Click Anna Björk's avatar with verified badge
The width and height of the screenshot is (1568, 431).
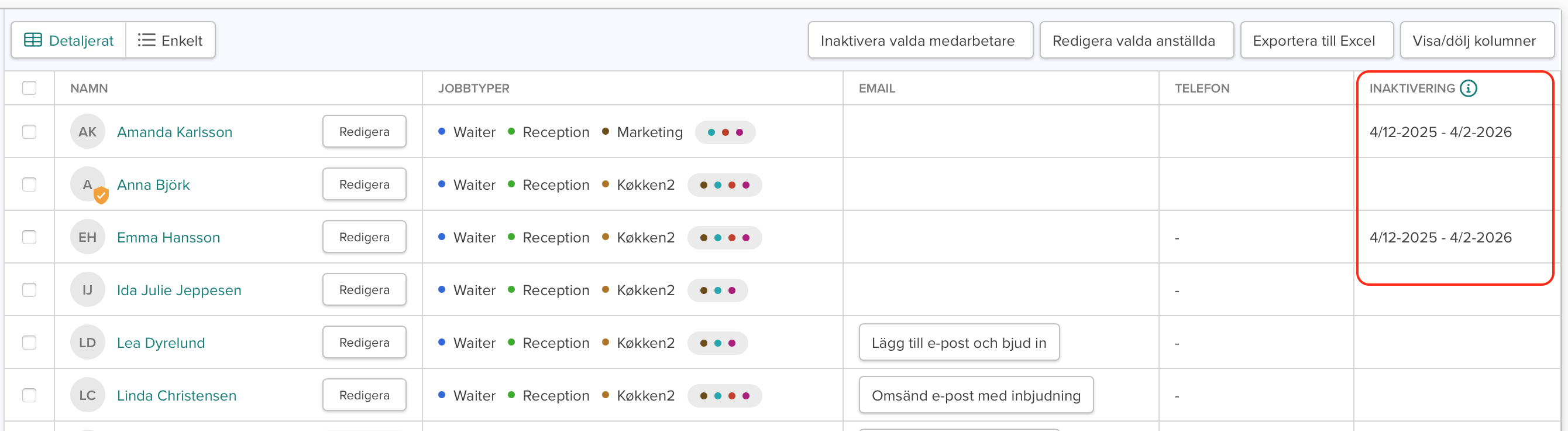(x=88, y=184)
